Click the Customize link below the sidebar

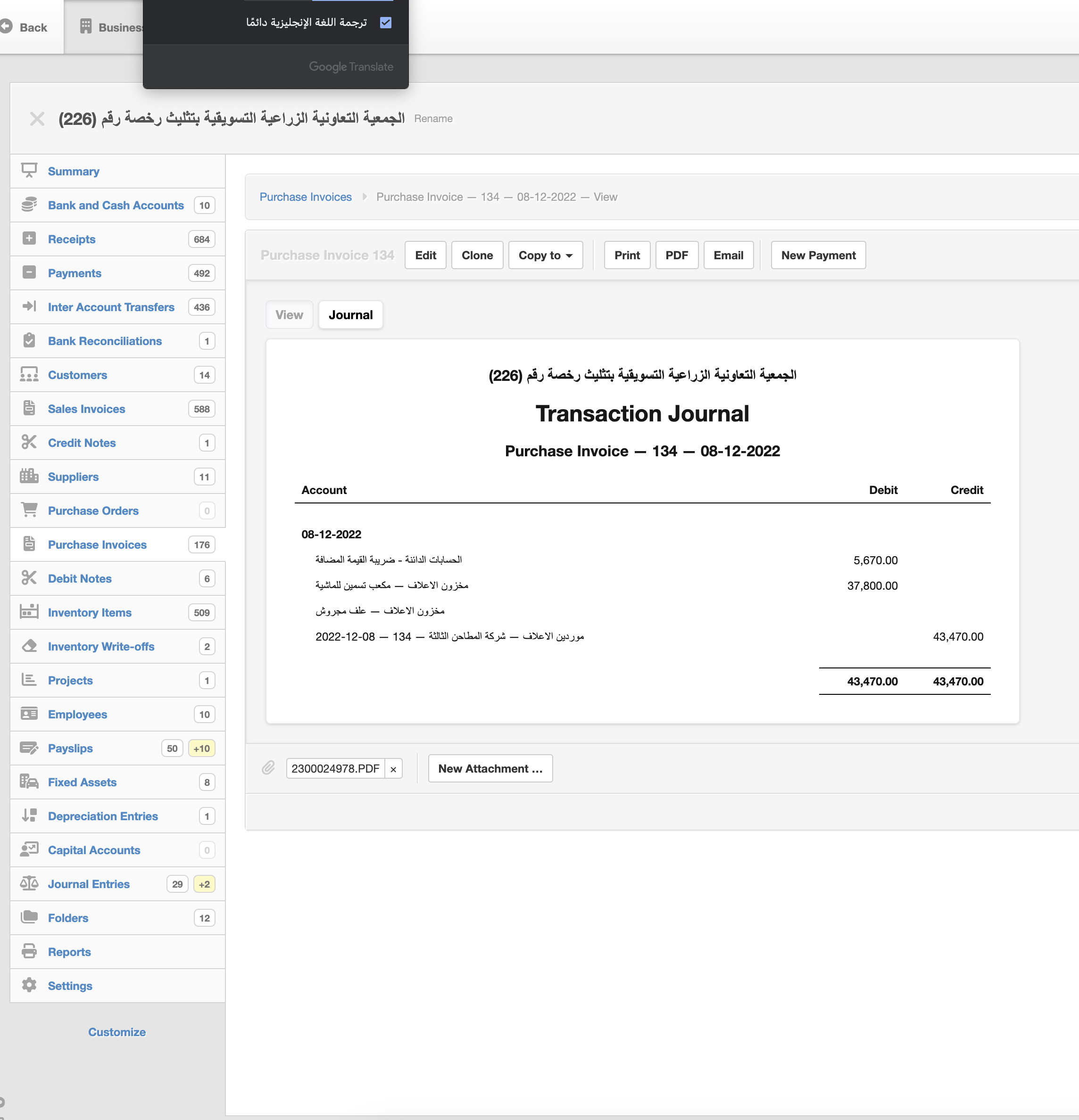[116, 1032]
